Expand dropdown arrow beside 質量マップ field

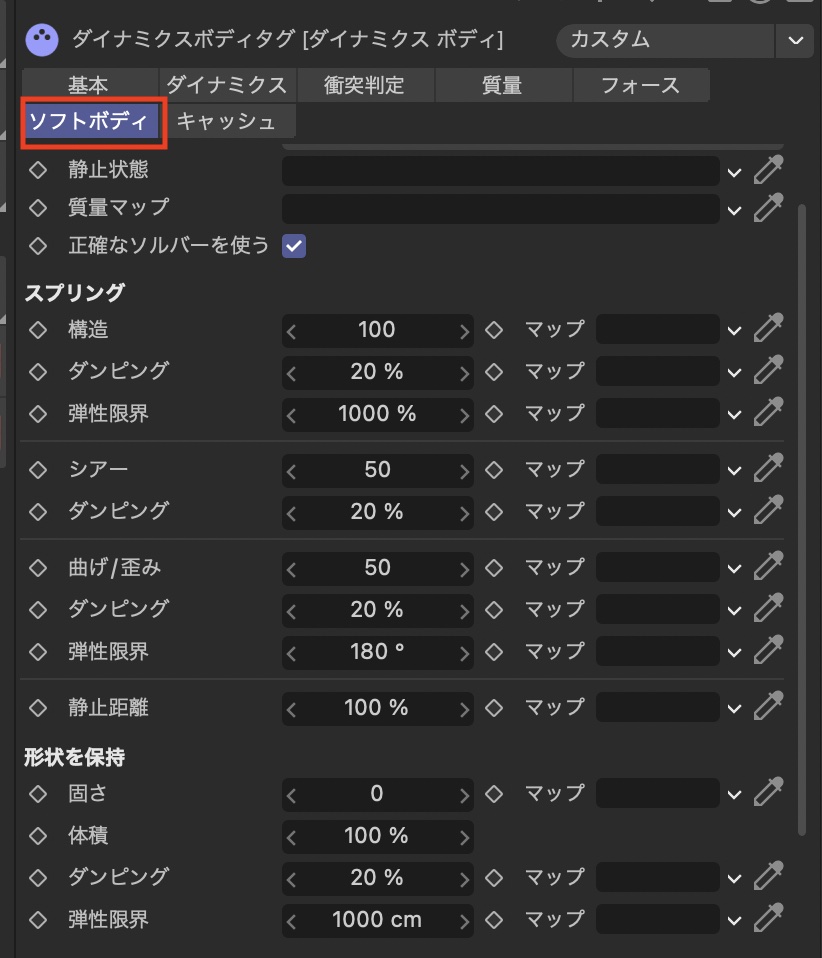(735, 209)
